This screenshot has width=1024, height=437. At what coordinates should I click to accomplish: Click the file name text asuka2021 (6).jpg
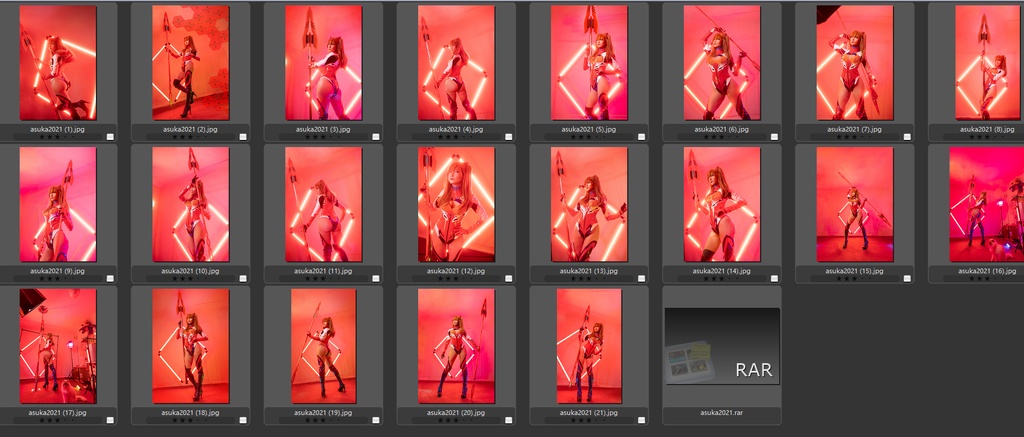coord(722,129)
